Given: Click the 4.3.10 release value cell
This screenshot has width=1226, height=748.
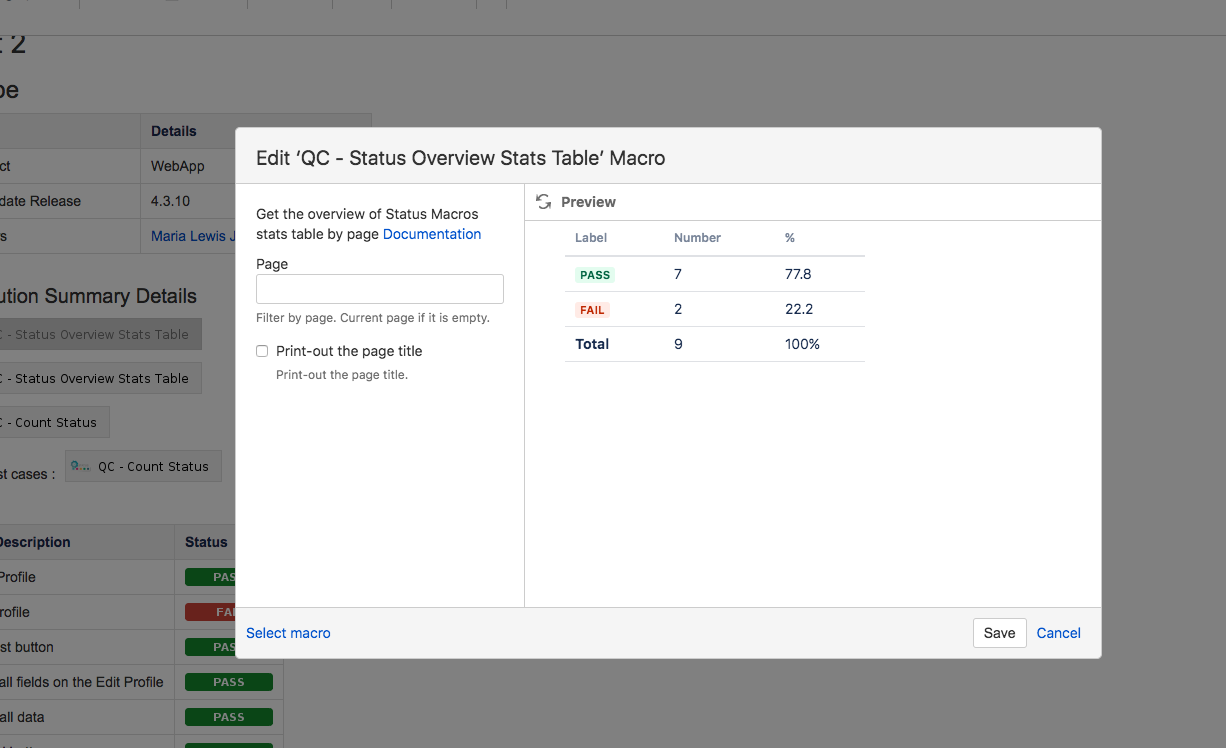Looking at the screenshot, I should [169, 201].
